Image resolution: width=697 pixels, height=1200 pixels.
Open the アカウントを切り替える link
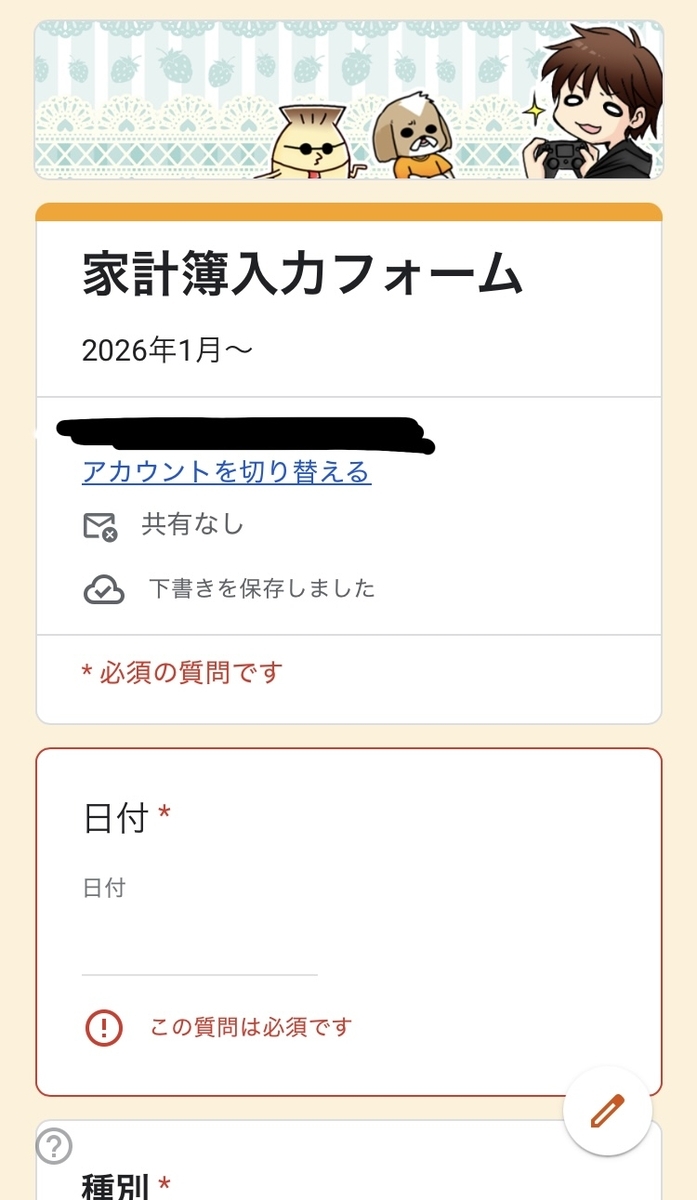pos(225,475)
